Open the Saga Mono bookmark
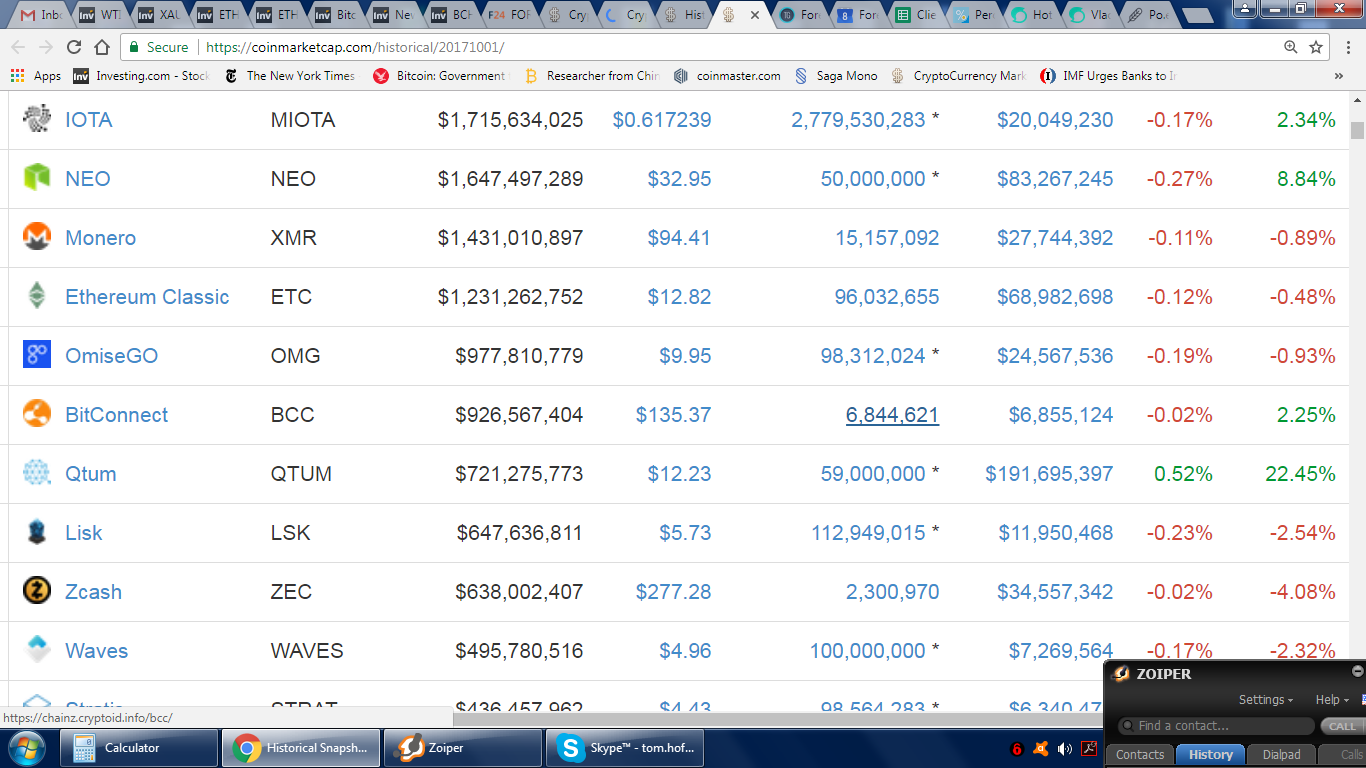1366x768 pixels. click(x=836, y=76)
